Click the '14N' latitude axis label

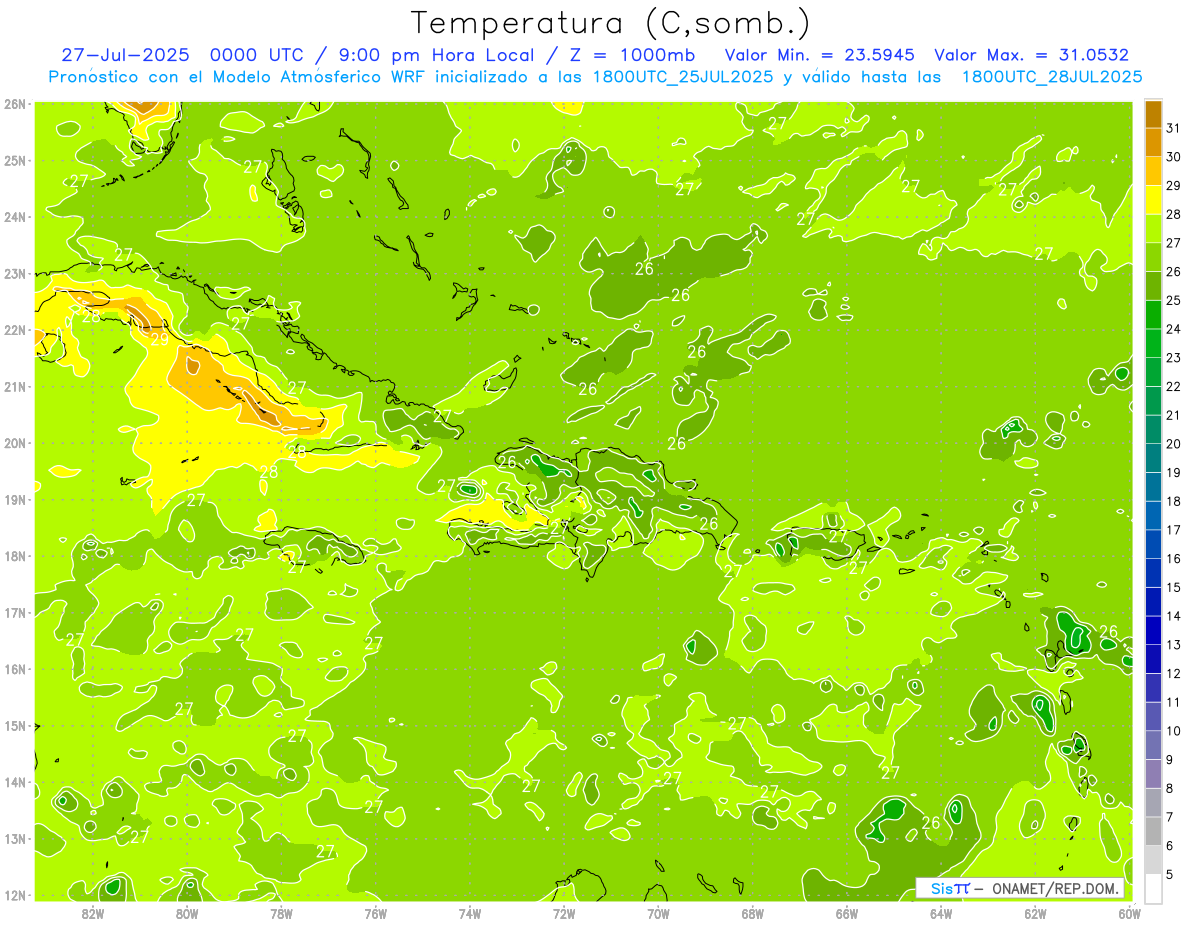click(x=16, y=782)
